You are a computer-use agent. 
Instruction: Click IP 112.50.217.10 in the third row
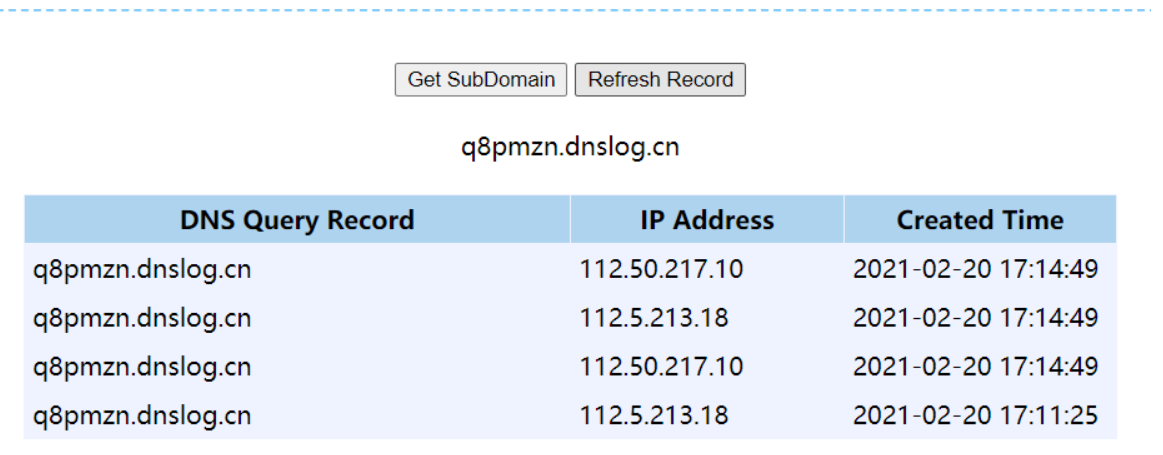[x=661, y=367]
